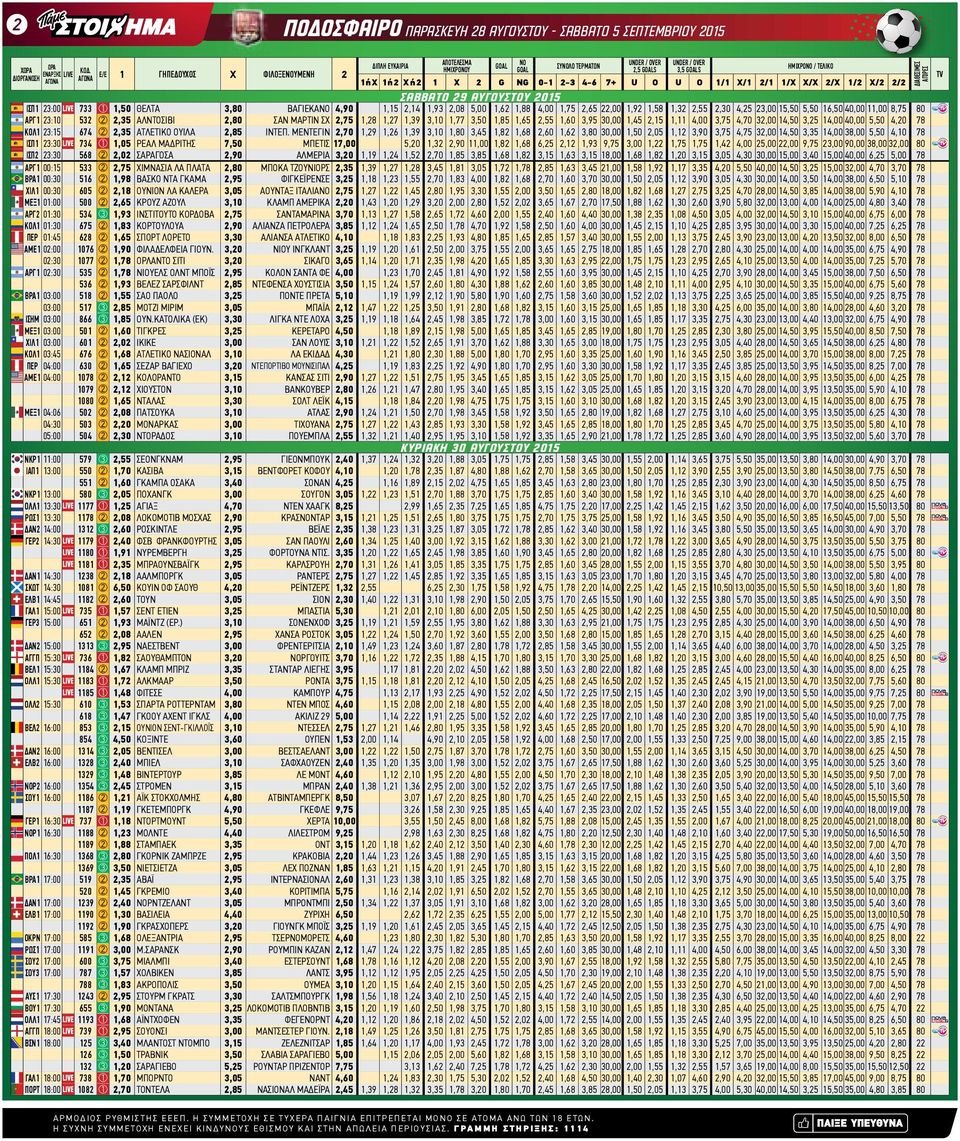960x1141 pixels.
Task: Click the UNDER / OVER 2,5 GOALS header
Action: (x=645, y=66)
